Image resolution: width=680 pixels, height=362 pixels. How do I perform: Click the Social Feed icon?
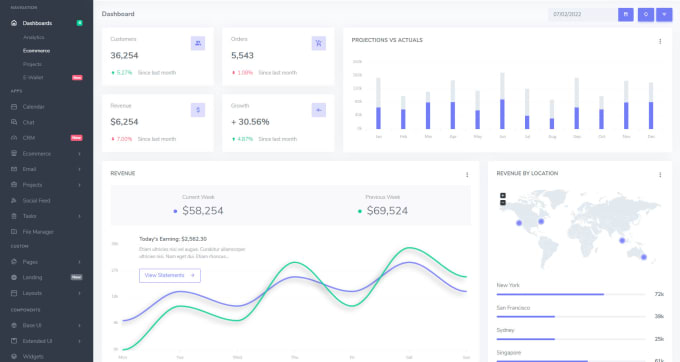(x=14, y=201)
